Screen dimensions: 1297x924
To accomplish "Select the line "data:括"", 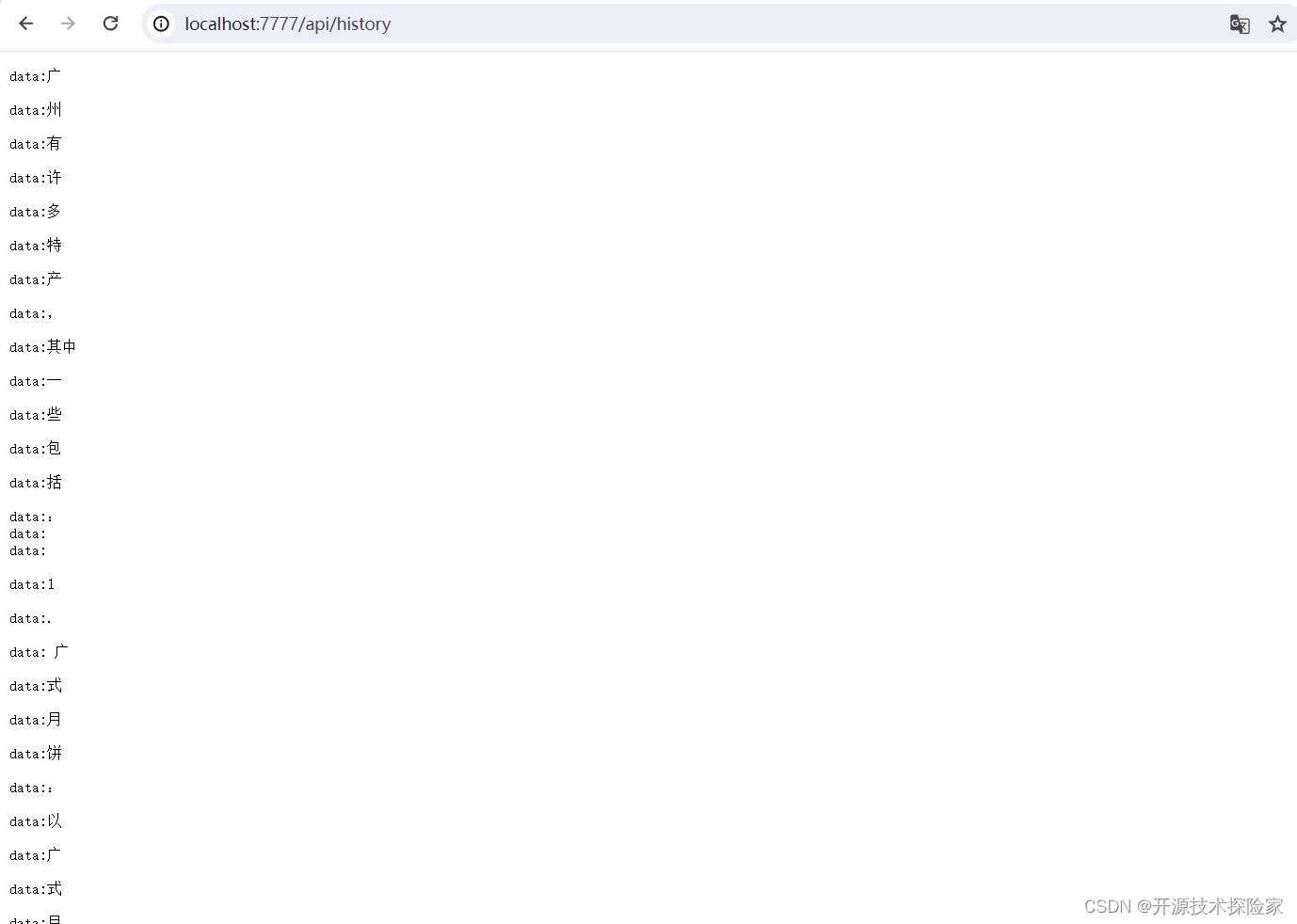I will pyautogui.click(x=36, y=483).
